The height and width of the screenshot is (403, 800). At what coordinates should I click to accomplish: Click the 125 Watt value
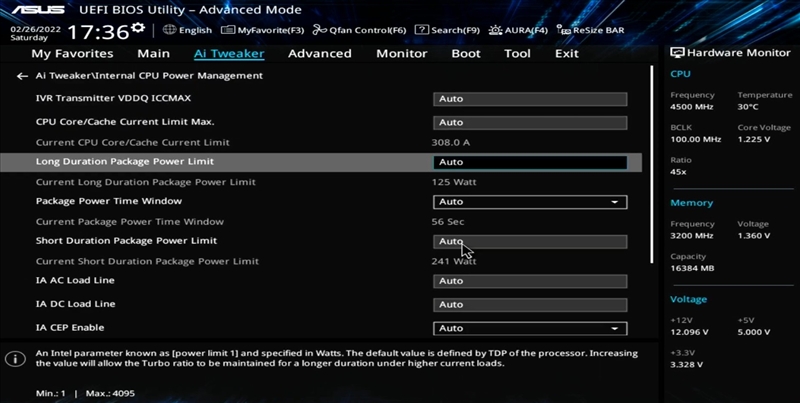[x=454, y=182]
